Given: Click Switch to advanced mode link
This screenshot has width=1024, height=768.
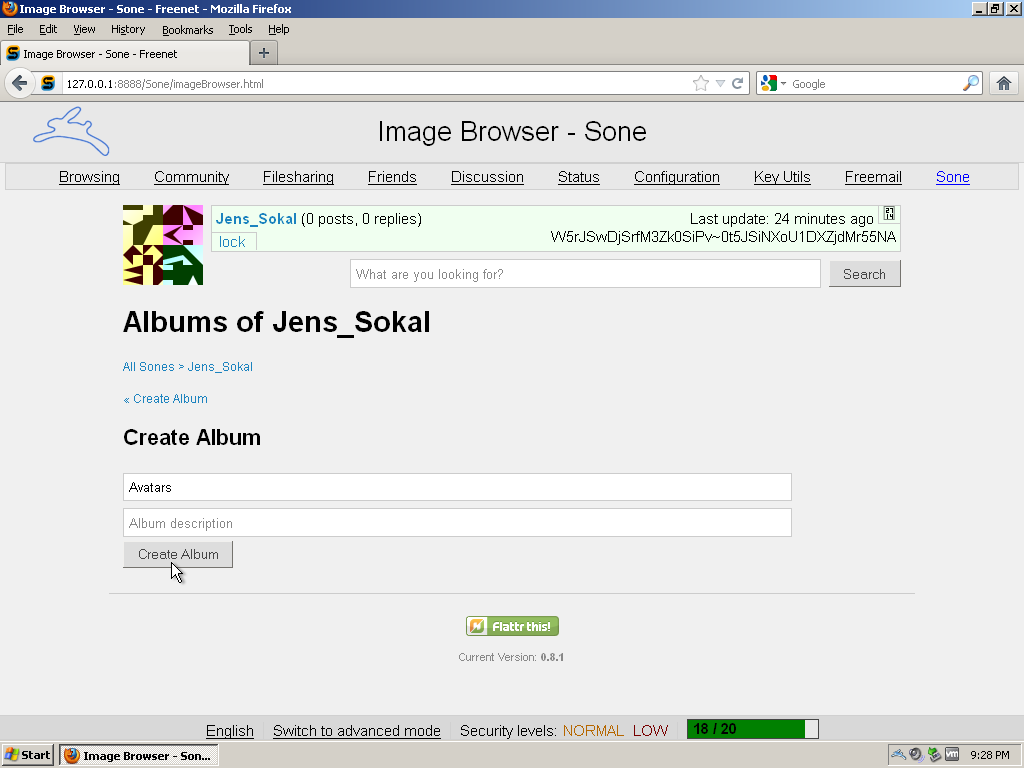Looking at the screenshot, I should pos(357,731).
